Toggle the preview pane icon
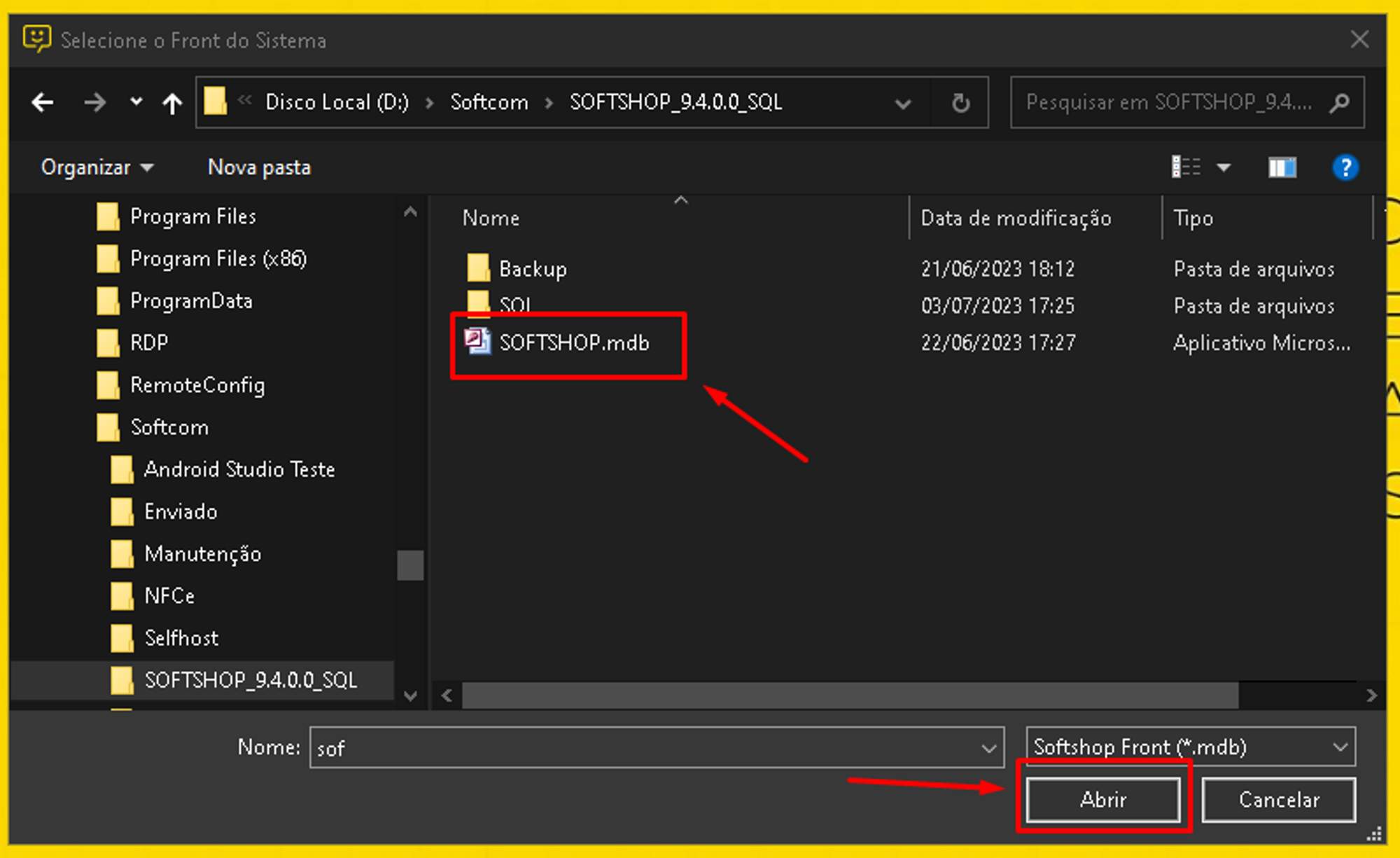The height and width of the screenshot is (858, 1400). [x=1282, y=167]
